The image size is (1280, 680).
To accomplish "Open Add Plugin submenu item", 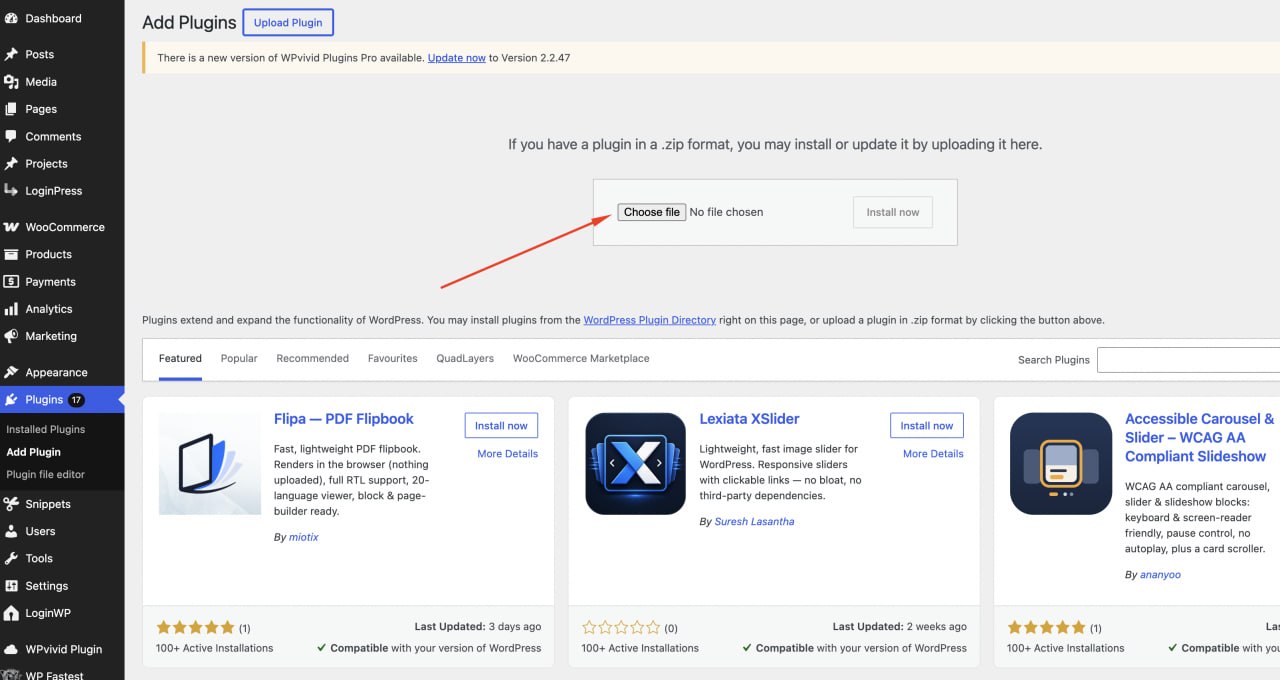I will (x=34, y=452).
